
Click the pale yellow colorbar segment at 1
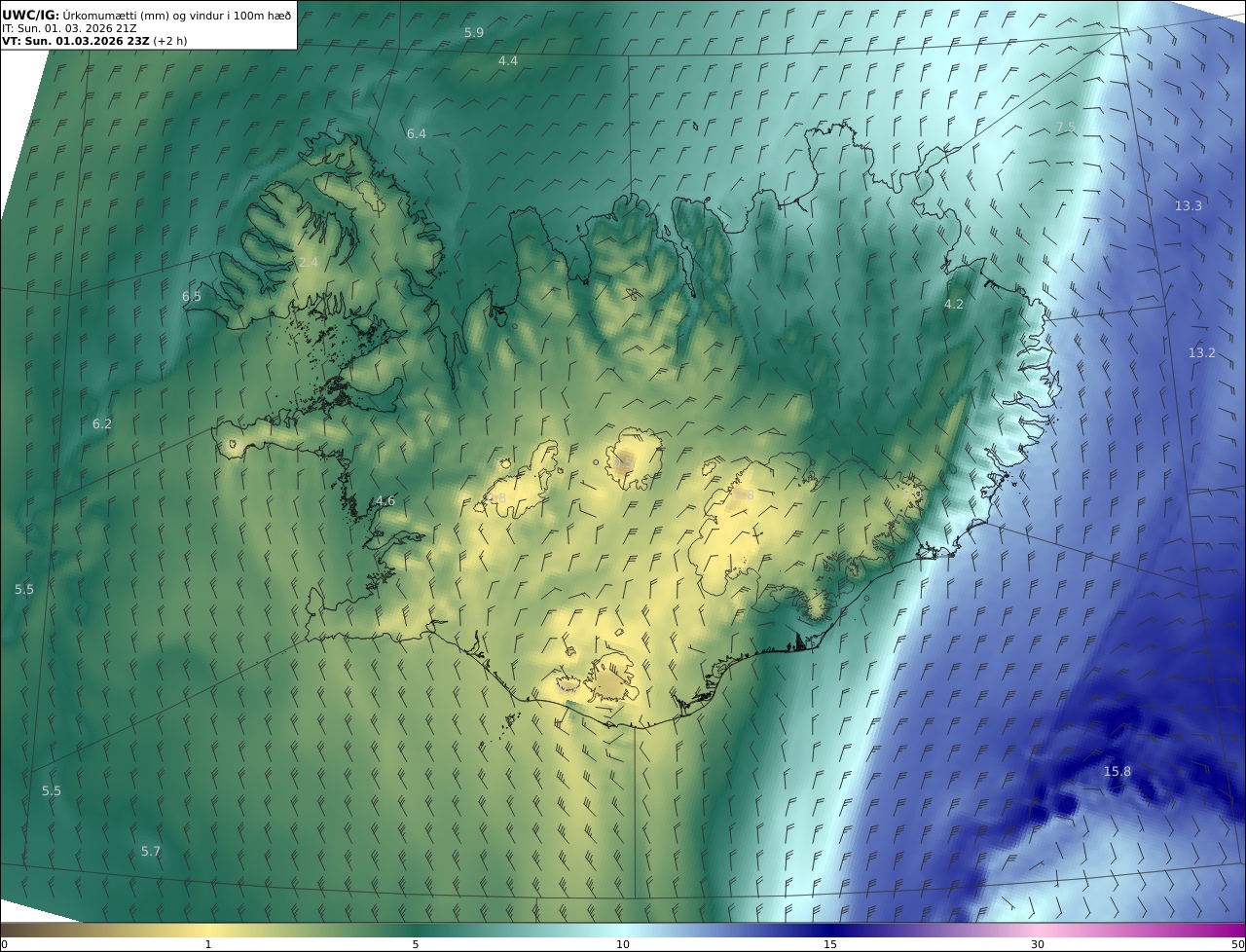pyautogui.click(x=208, y=930)
